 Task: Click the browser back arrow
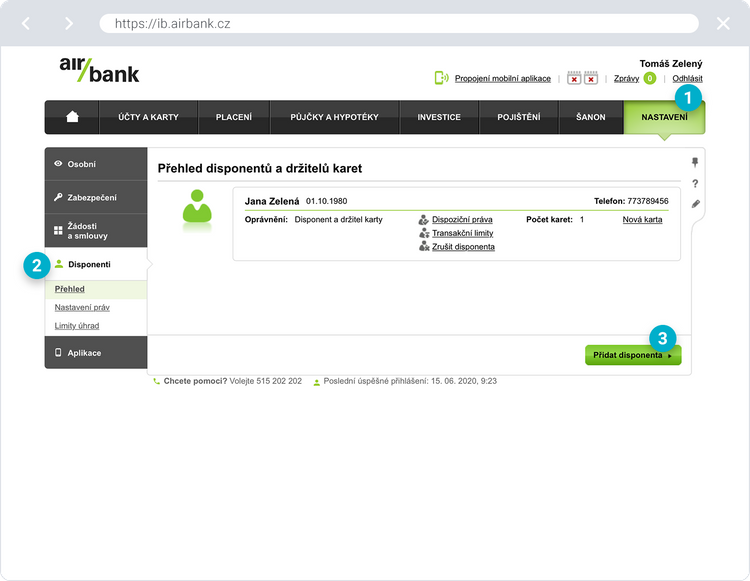pyautogui.click(x=26, y=23)
